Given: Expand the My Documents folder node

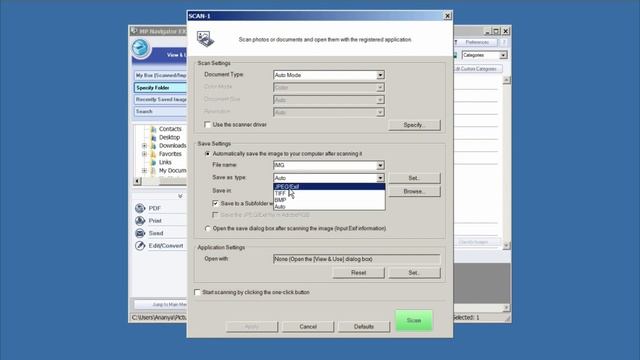Looking at the screenshot, I should (x=144, y=171).
